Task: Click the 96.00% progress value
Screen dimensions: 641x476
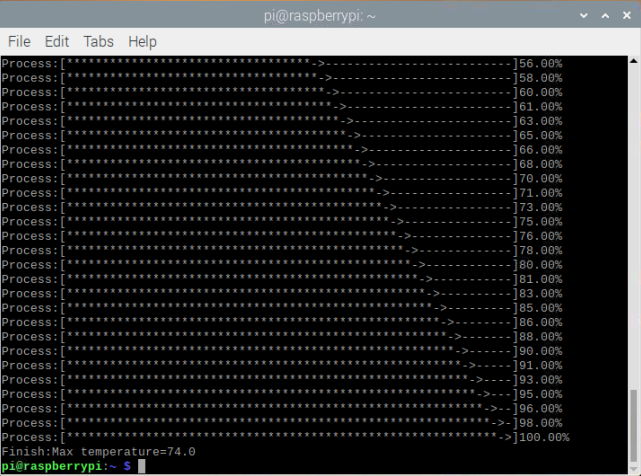Action: point(540,409)
